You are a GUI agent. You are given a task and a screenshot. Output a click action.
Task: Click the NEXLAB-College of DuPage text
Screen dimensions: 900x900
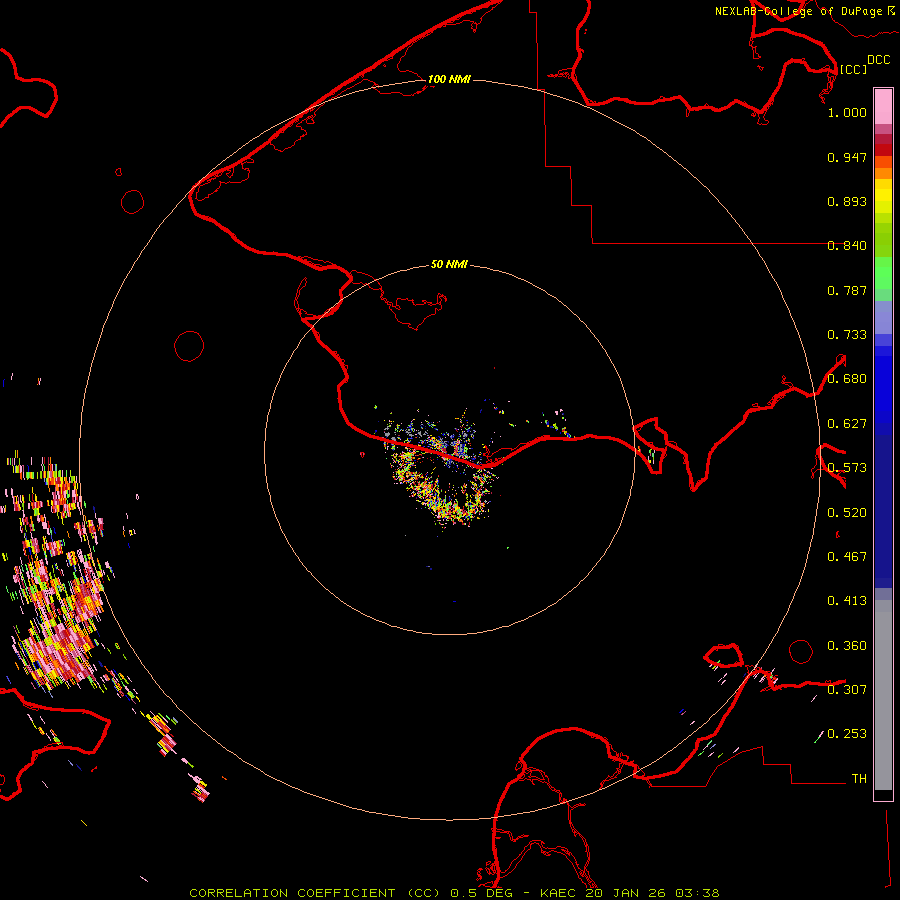click(x=798, y=11)
